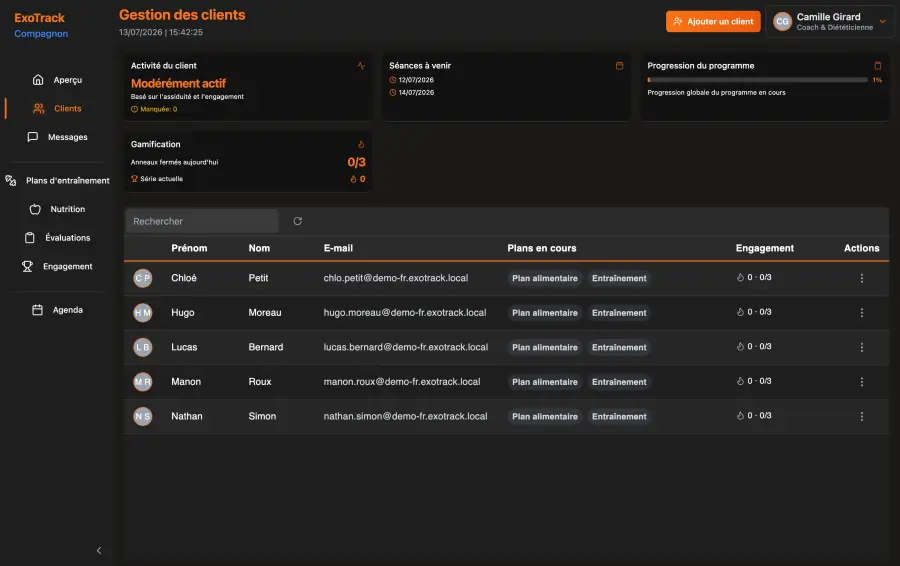Open the Nutrition apple icon
Image resolution: width=900 pixels, height=566 pixels.
pyautogui.click(x=35, y=209)
